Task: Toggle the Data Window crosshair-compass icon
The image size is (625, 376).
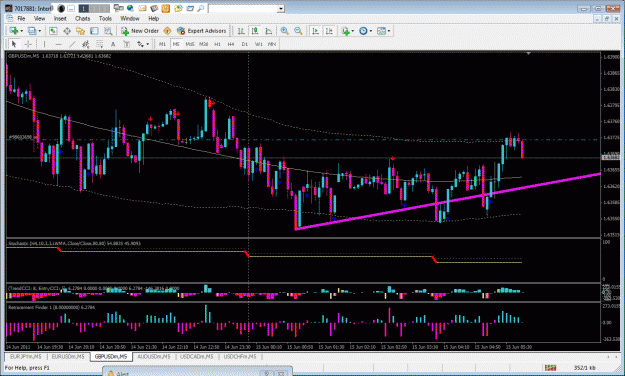Action: [x=67, y=31]
